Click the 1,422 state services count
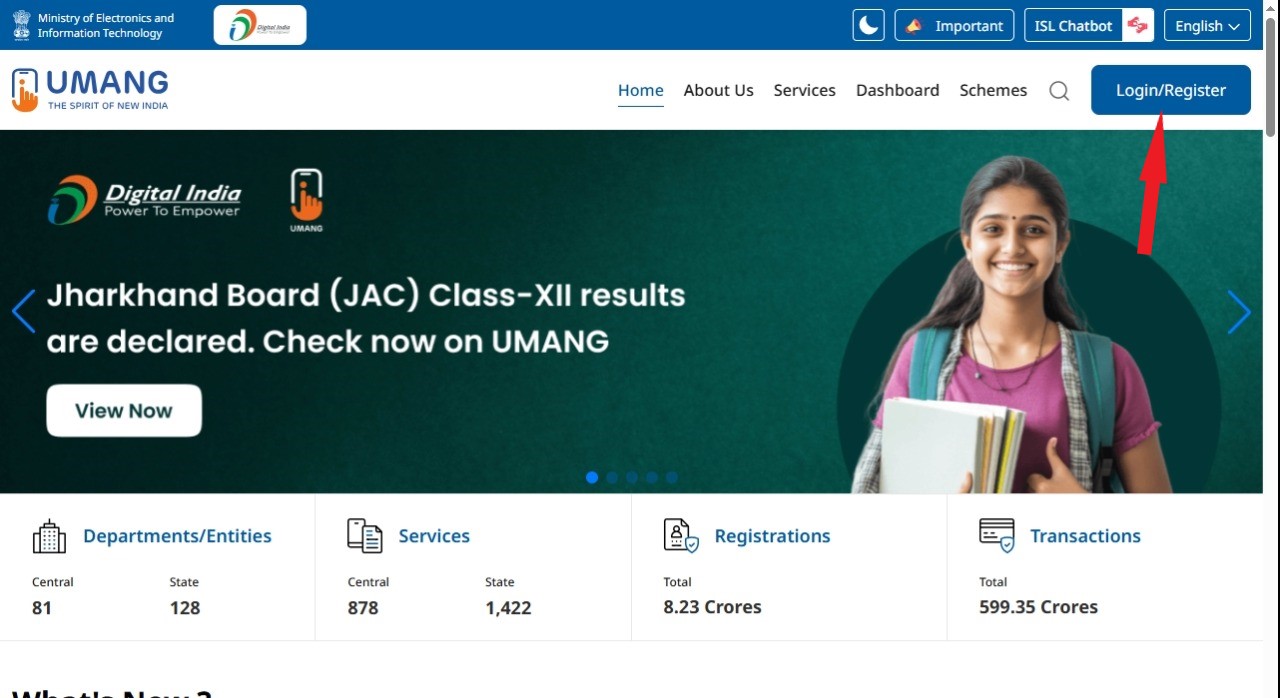This screenshot has height=698, width=1280. (x=508, y=608)
